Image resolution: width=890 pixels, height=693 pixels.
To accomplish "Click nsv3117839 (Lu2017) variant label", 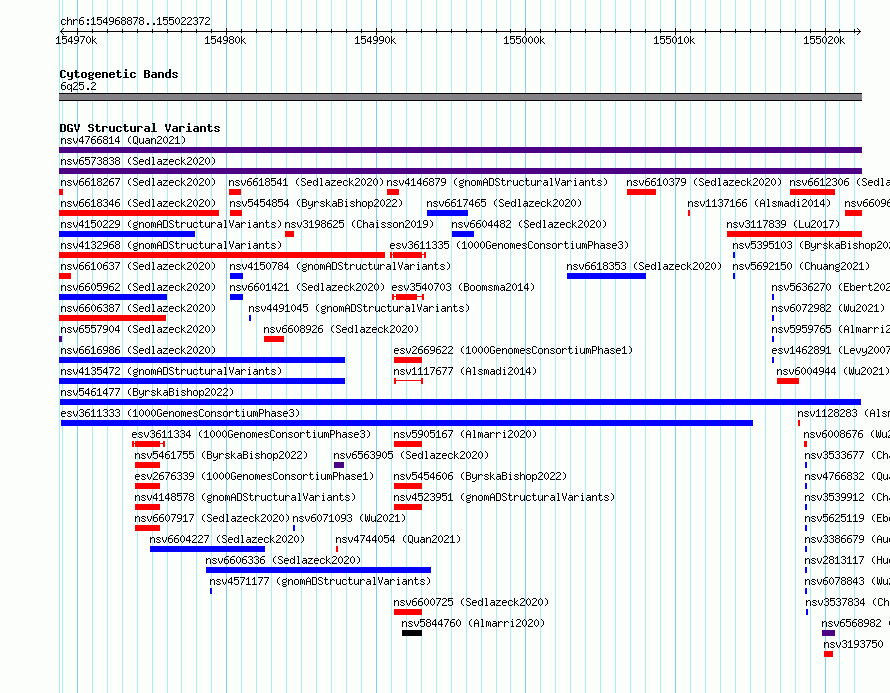I will pyautogui.click(x=783, y=224).
